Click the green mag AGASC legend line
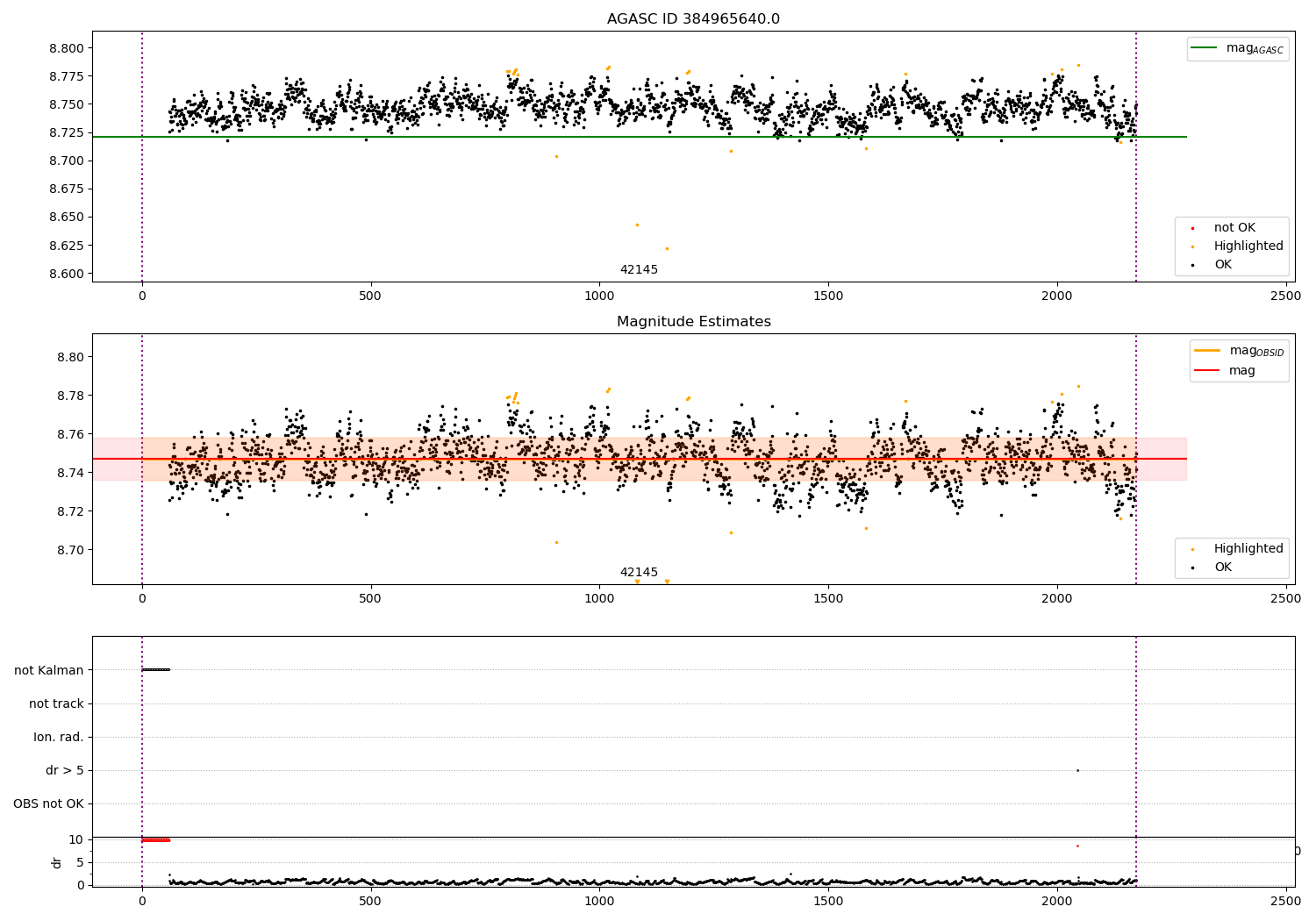 click(1205, 48)
